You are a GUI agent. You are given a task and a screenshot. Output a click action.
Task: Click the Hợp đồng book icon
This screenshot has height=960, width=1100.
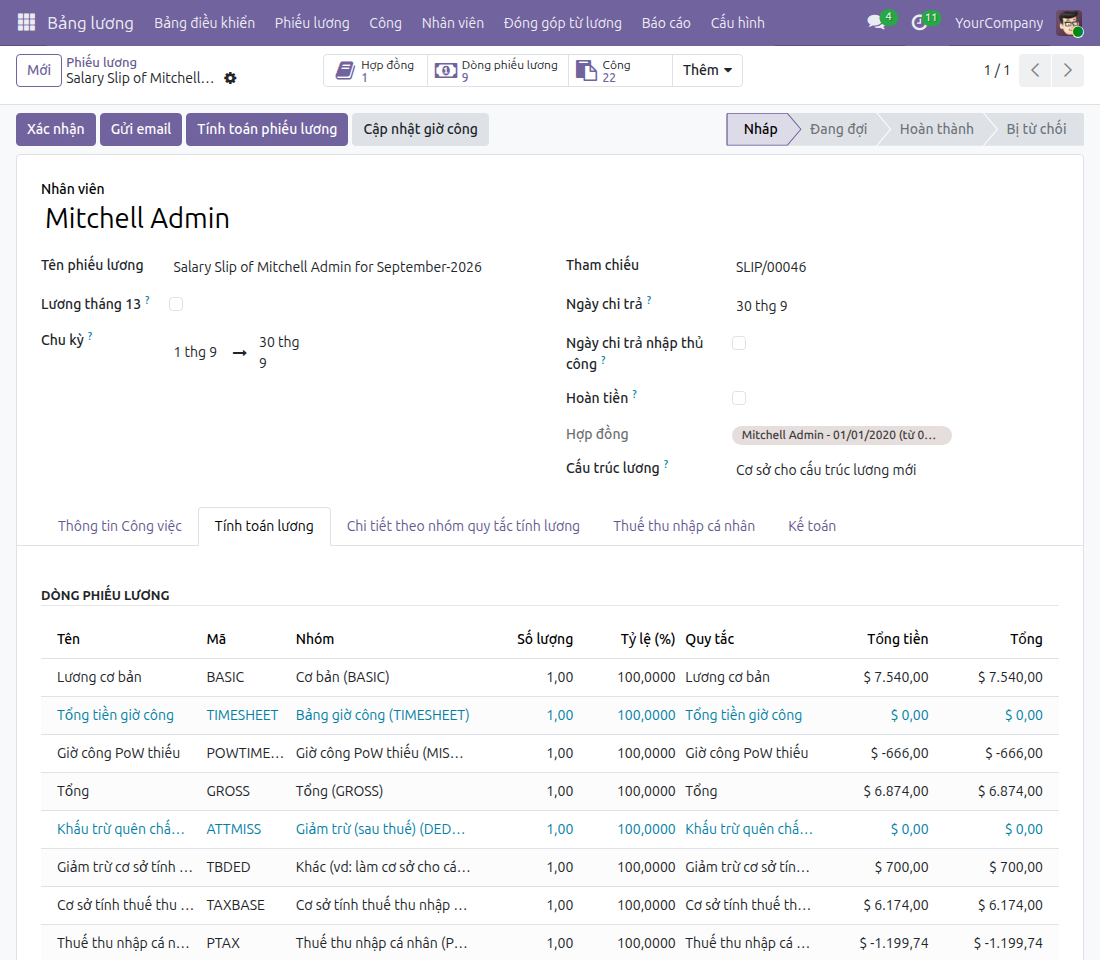point(345,70)
